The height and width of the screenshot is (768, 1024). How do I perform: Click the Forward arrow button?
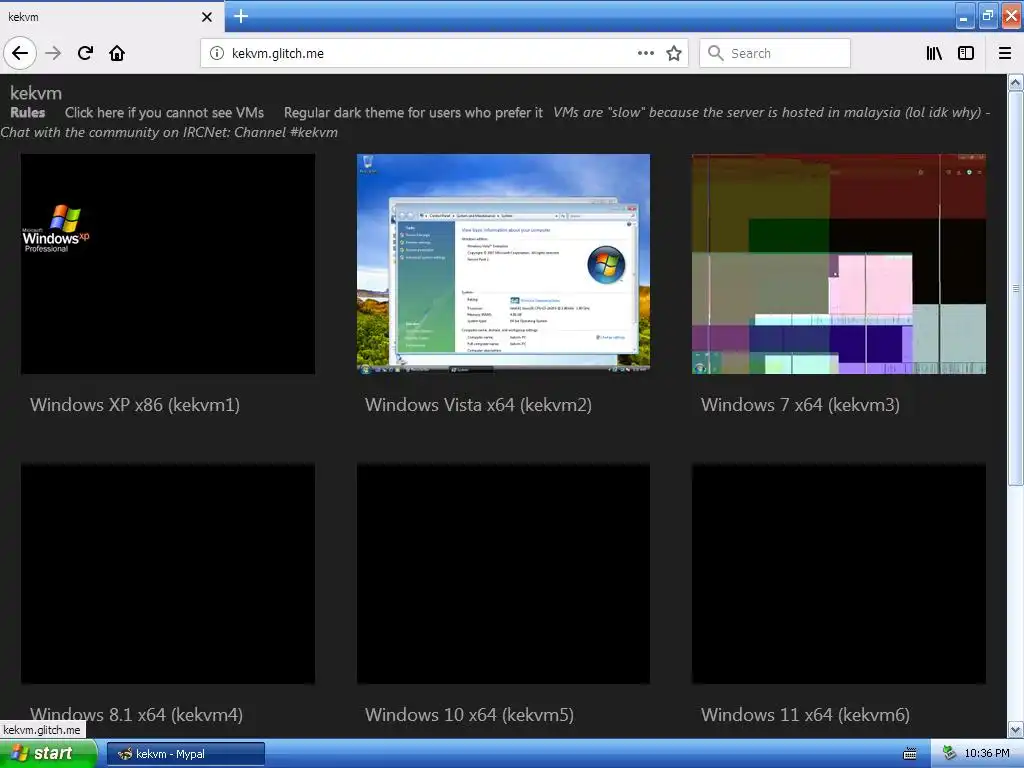point(53,53)
